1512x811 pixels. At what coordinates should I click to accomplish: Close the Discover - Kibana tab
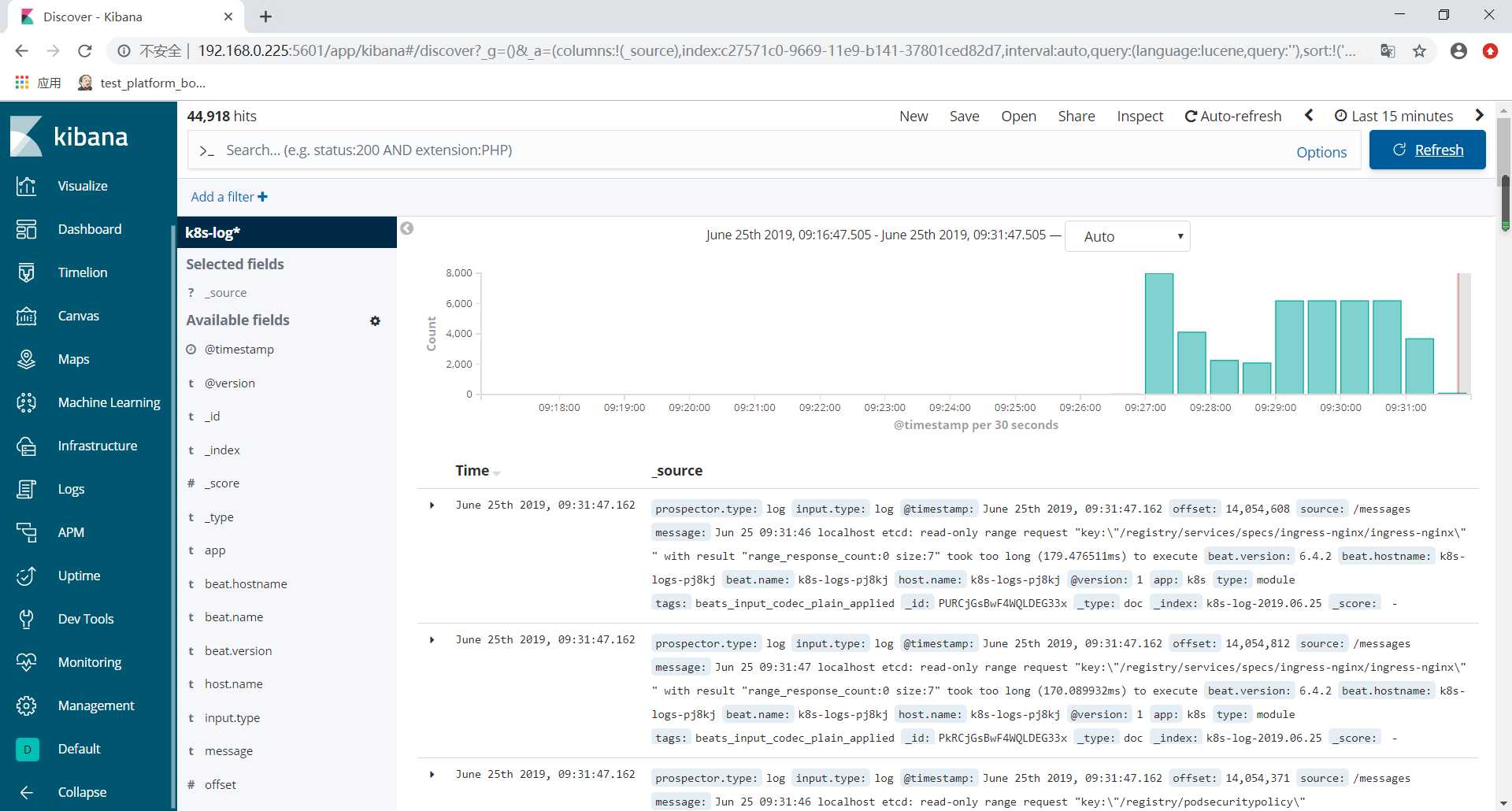228,17
